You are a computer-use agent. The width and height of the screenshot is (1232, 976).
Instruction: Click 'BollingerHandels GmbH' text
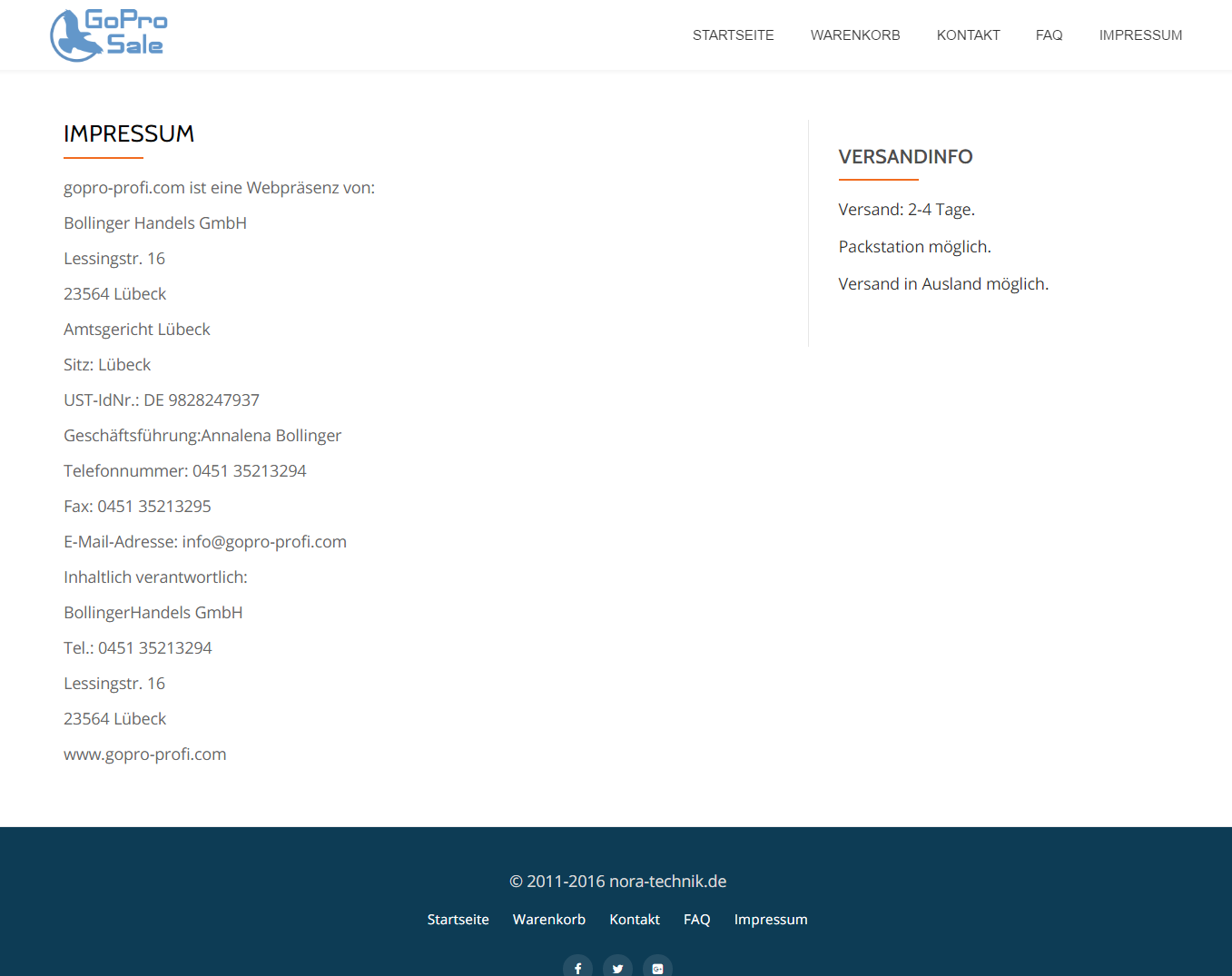153,613
